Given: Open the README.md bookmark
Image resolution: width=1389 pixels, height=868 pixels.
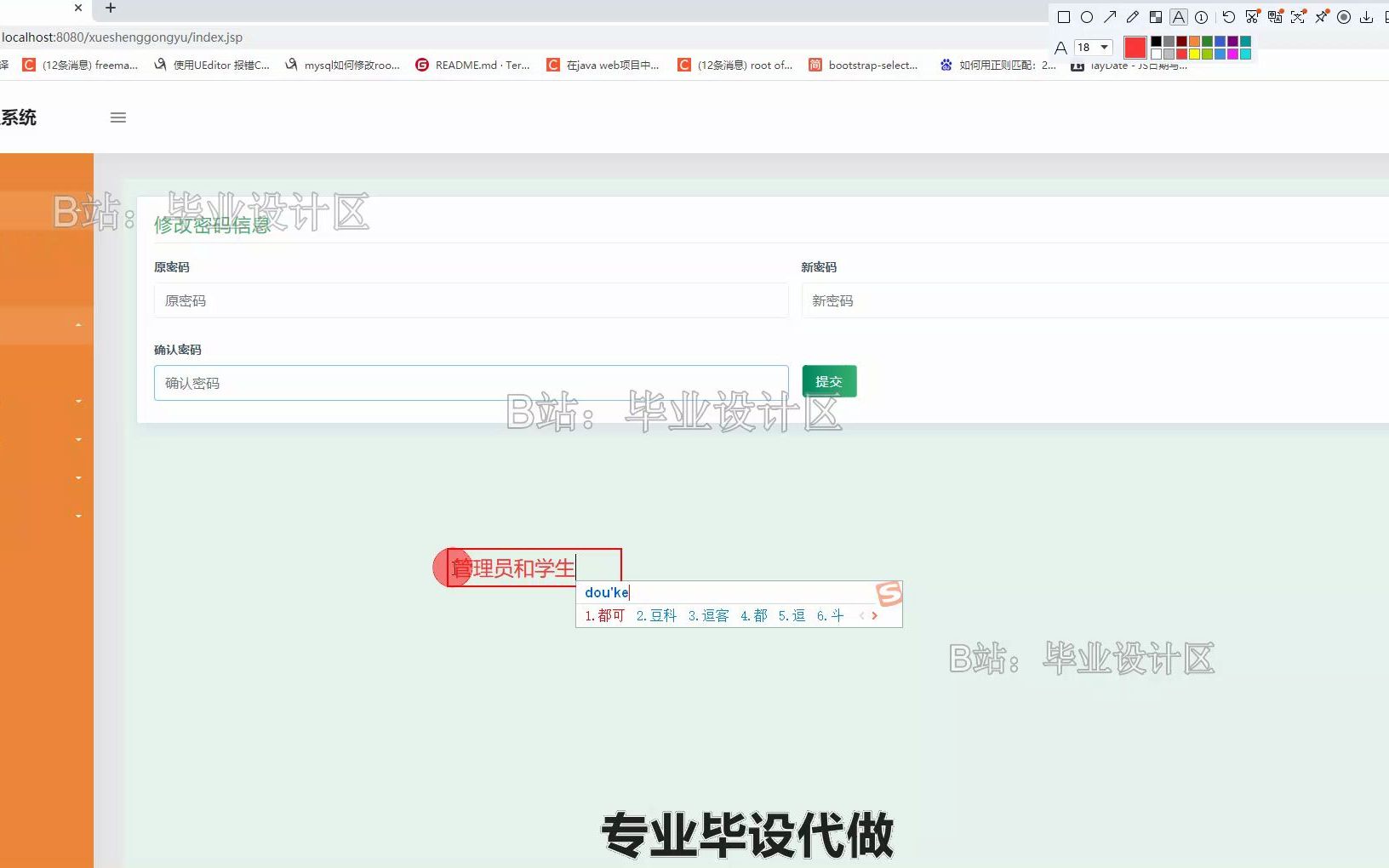Looking at the screenshot, I should pos(473,65).
